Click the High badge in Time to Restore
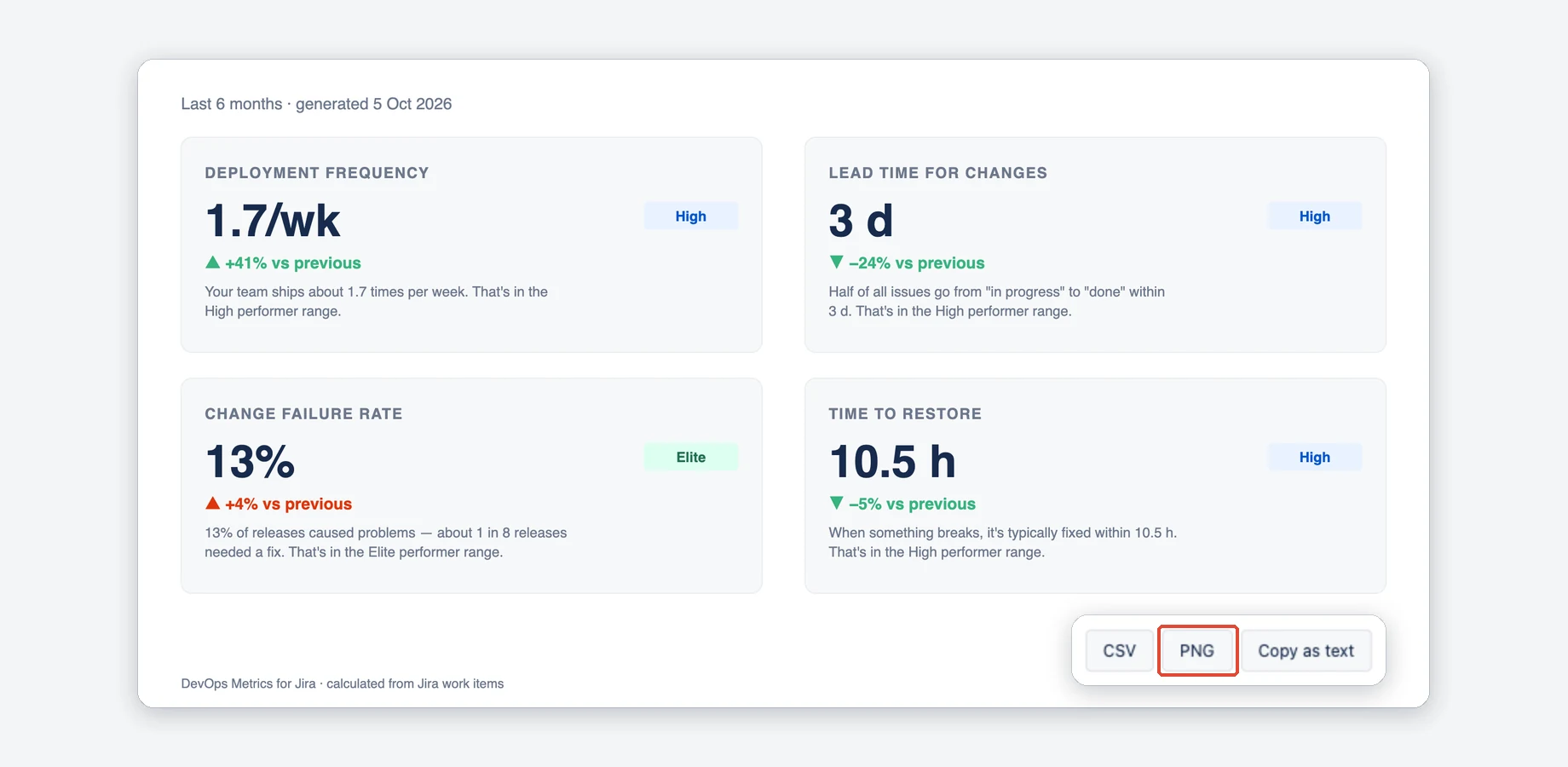Viewport: 1568px width, 767px height. 1315,458
